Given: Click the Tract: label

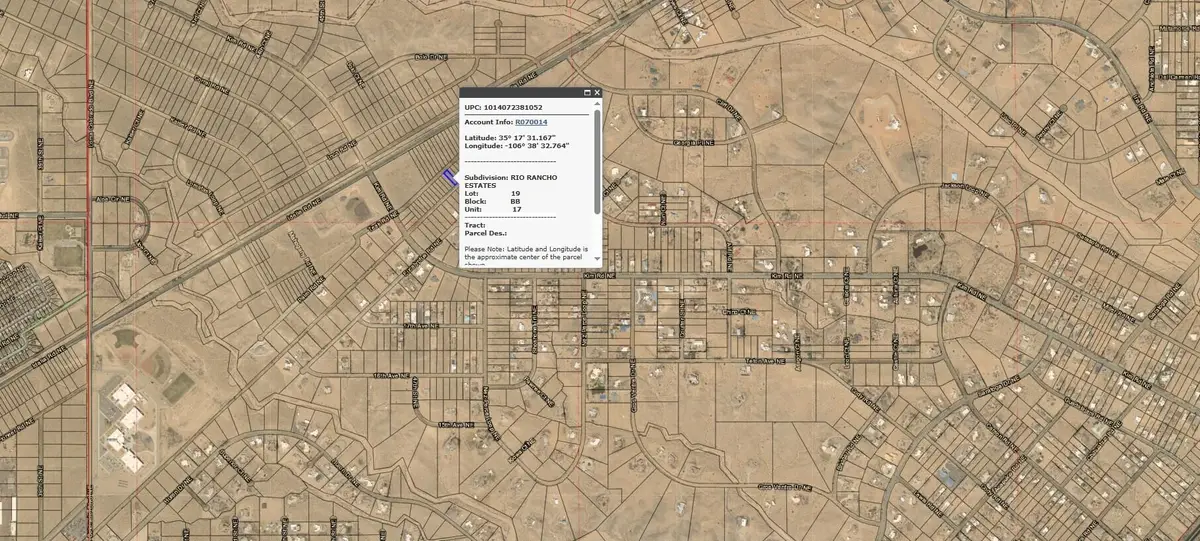Looking at the screenshot, I should pos(475,225).
